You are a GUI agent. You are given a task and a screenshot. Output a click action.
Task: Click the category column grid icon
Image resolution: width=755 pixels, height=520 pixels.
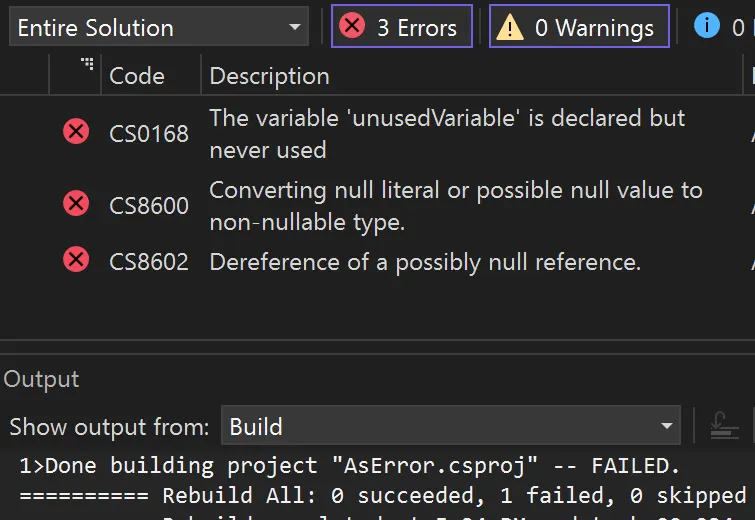click(87, 64)
